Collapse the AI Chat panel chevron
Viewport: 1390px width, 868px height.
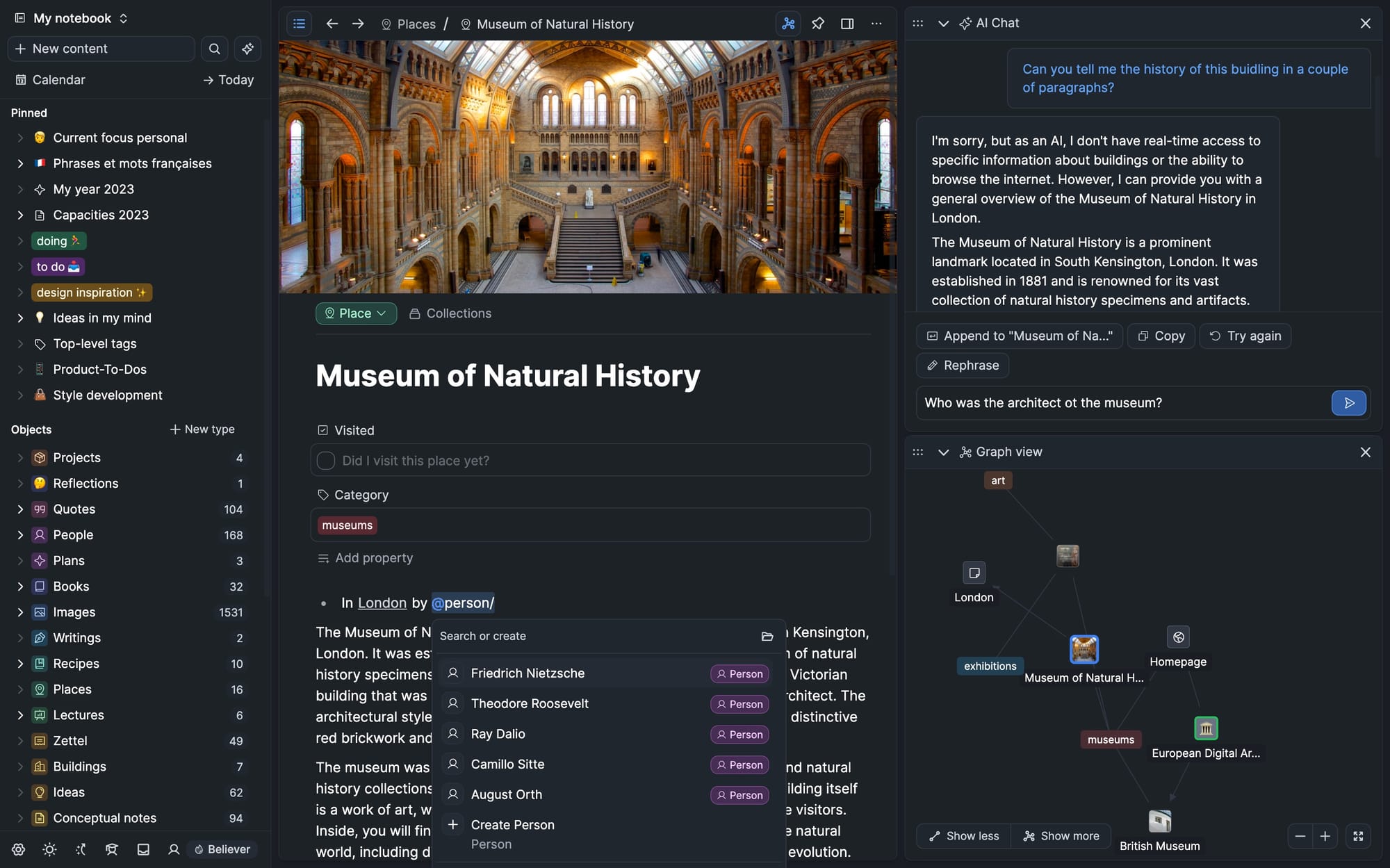pos(943,24)
